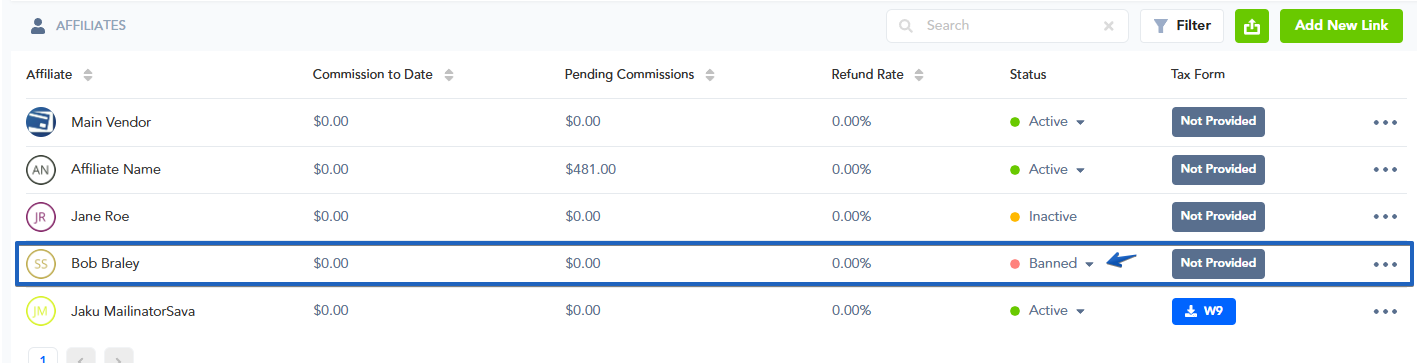Go to page 1 in pagination

43,357
